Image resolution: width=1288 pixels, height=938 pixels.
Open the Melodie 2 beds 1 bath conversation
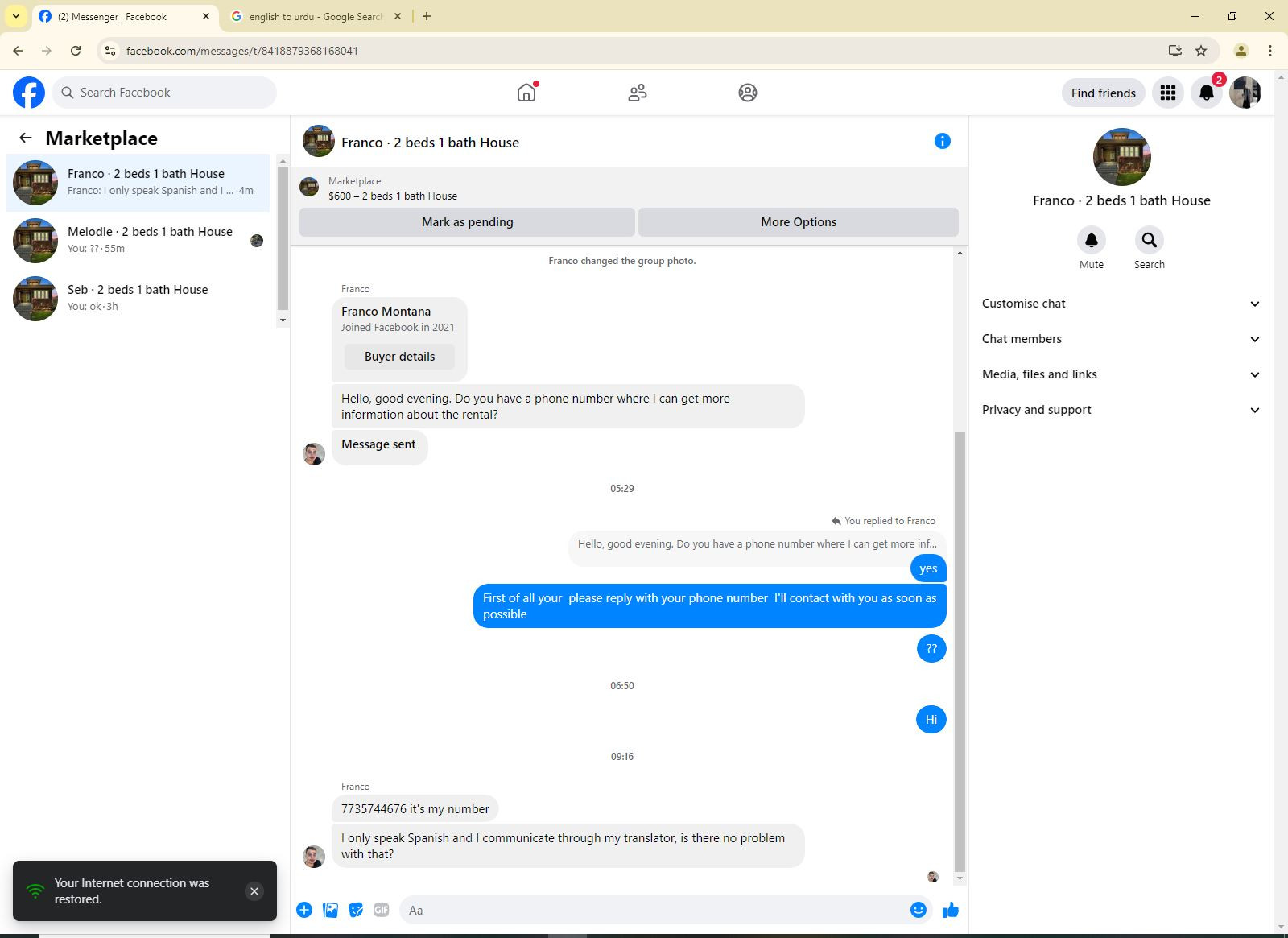[138, 241]
